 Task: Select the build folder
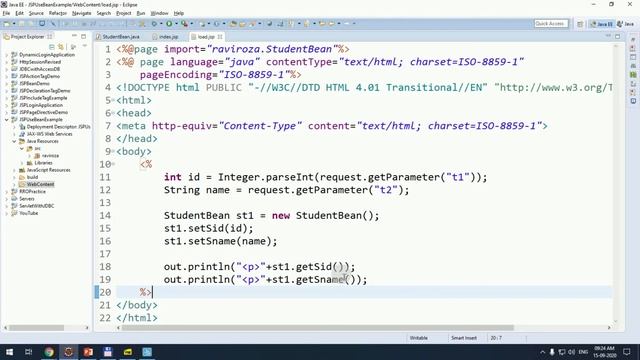(x=32, y=177)
